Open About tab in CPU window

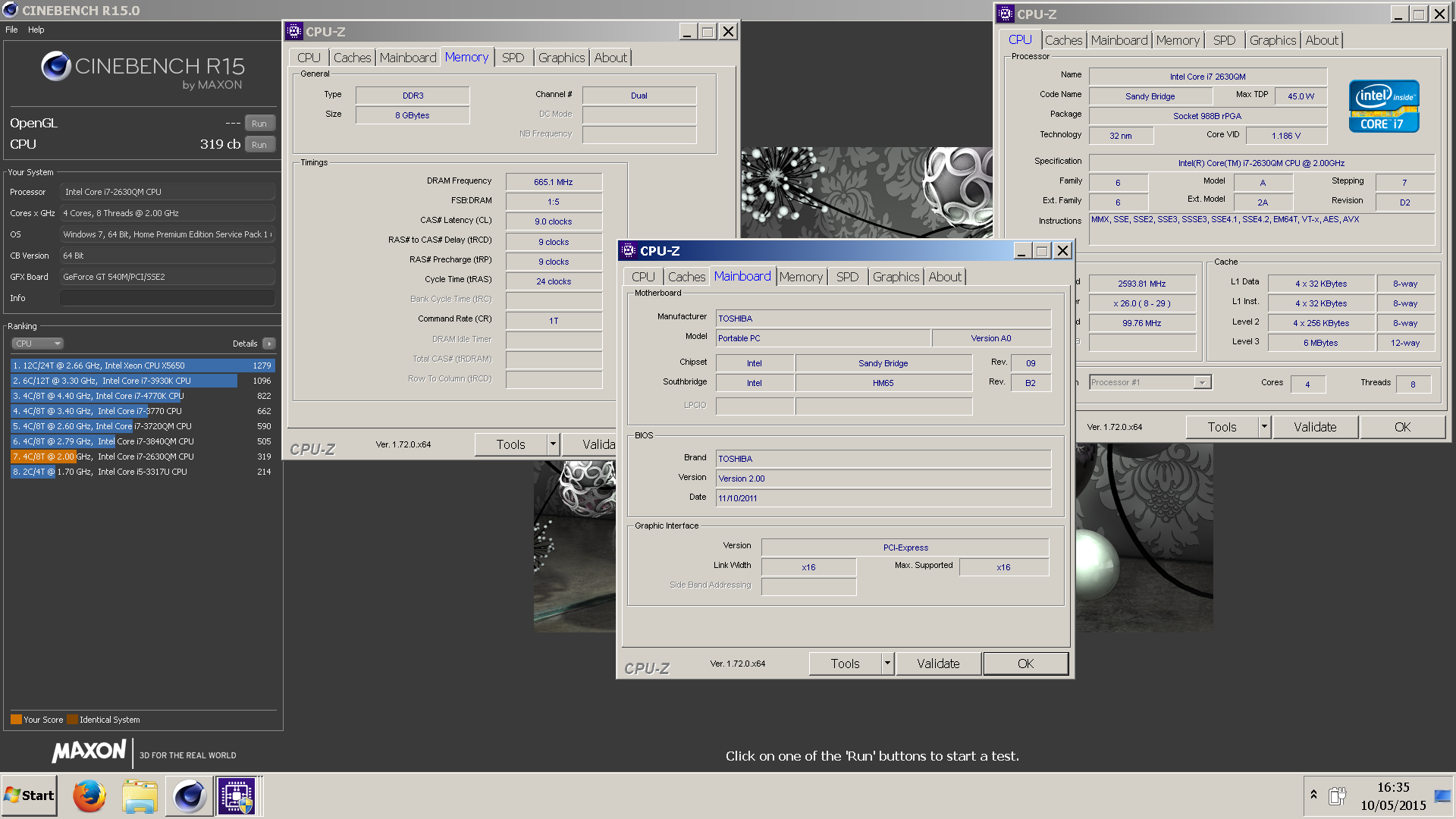point(1322,40)
